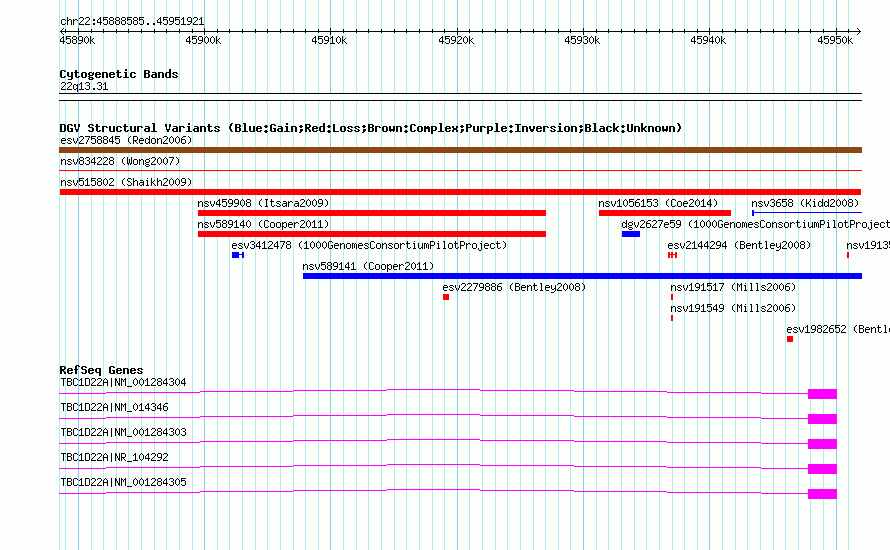This screenshot has height=550, width=890.
Task: Click the red nsv1056153 loss bar
Action: click(665, 213)
